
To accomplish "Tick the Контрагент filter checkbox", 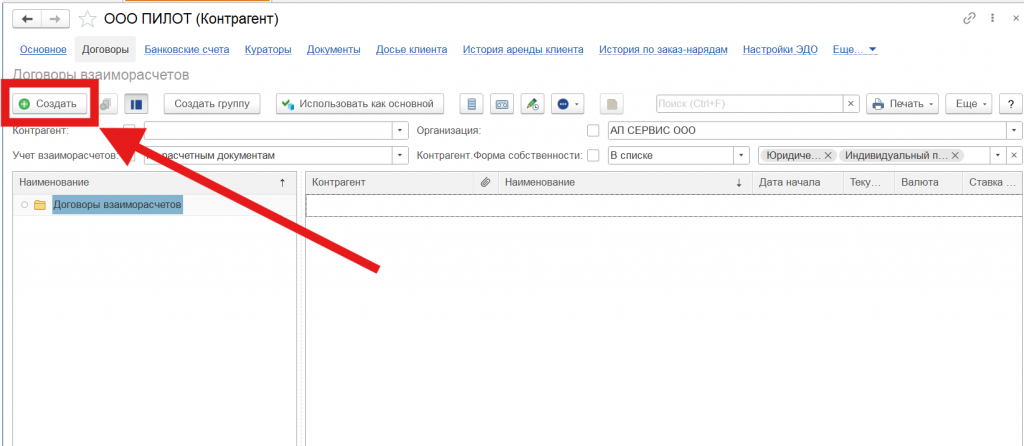I will pos(129,130).
